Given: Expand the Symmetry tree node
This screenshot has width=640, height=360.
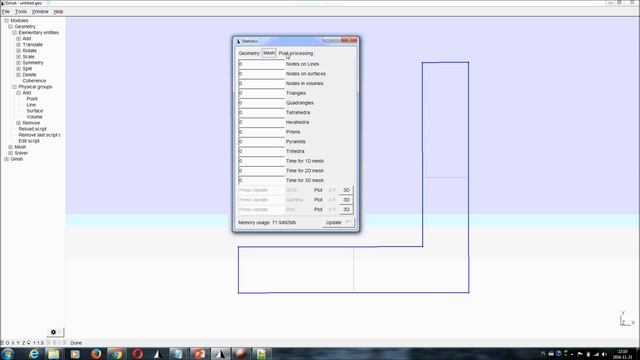Looking at the screenshot, I should point(19,63).
